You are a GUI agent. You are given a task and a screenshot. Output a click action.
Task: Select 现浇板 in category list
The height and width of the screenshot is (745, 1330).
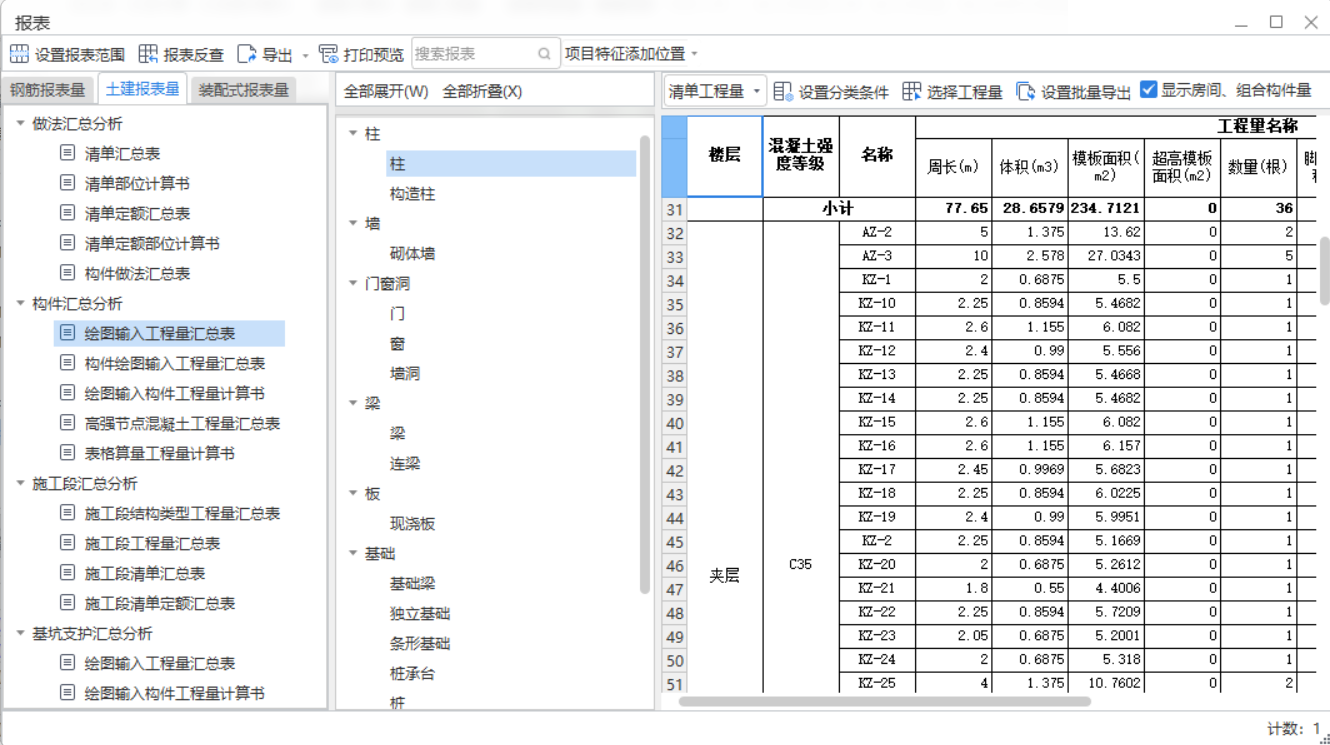click(x=413, y=523)
